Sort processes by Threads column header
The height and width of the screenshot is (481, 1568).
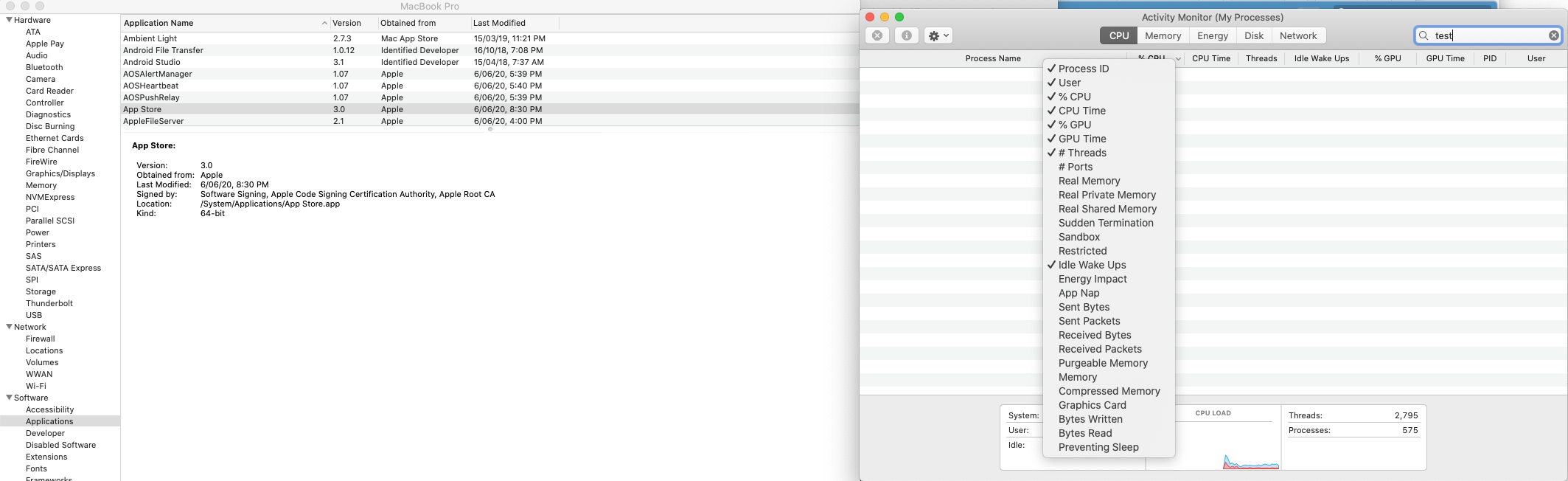click(x=1261, y=58)
